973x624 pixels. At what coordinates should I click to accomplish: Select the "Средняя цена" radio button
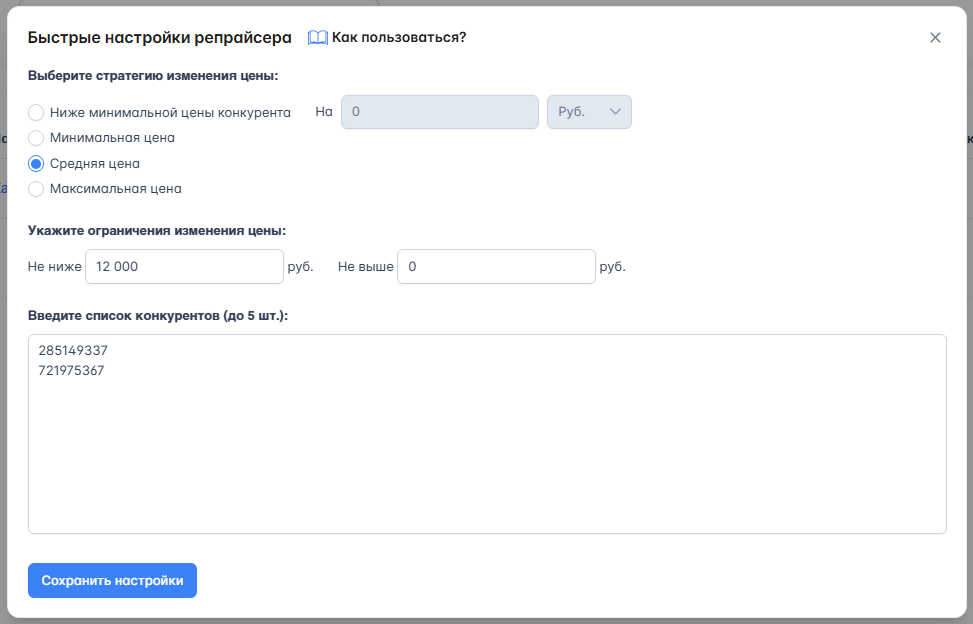pyautogui.click(x=37, y=163)
